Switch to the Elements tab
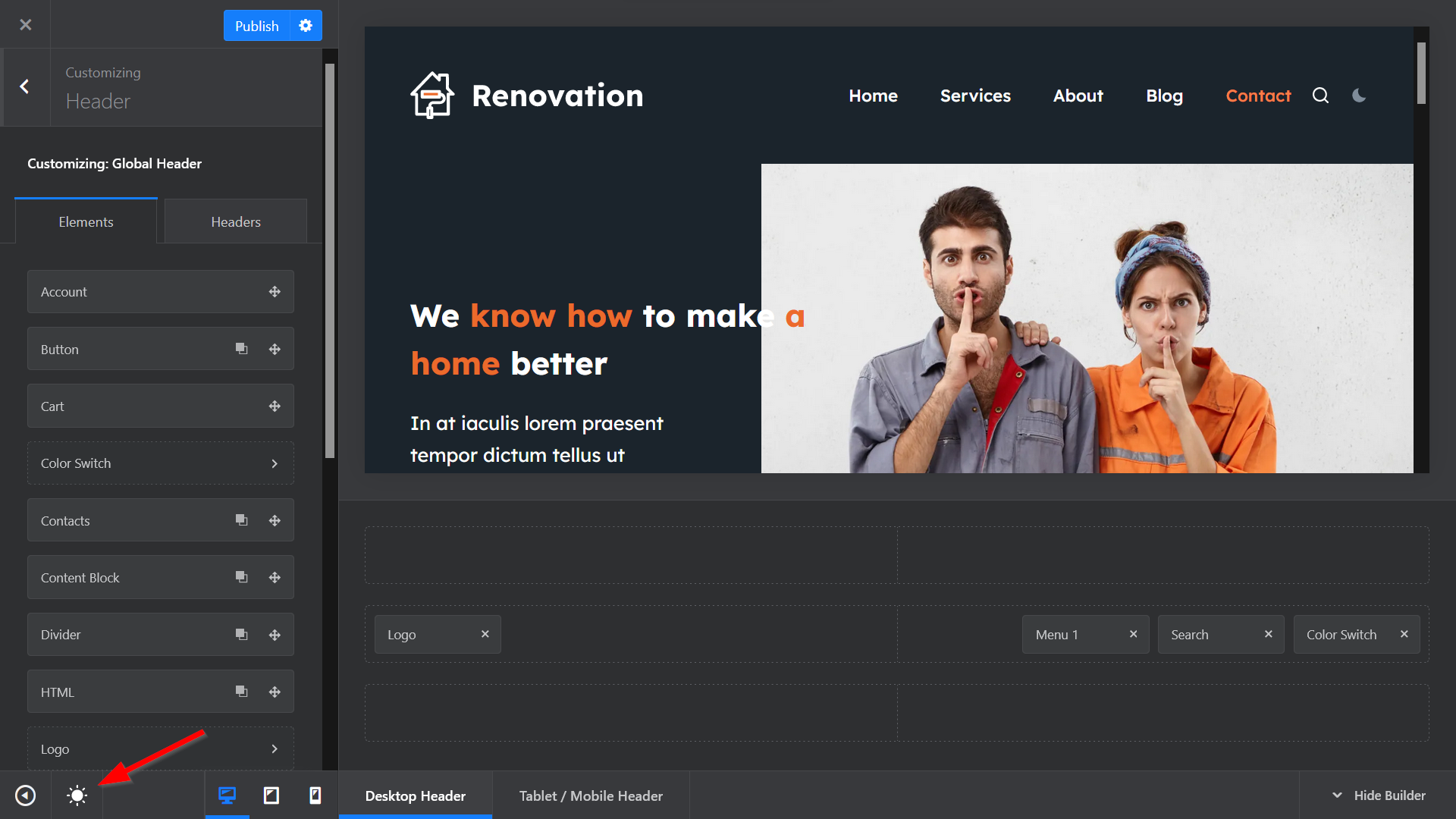 click(x=86, y=221)
